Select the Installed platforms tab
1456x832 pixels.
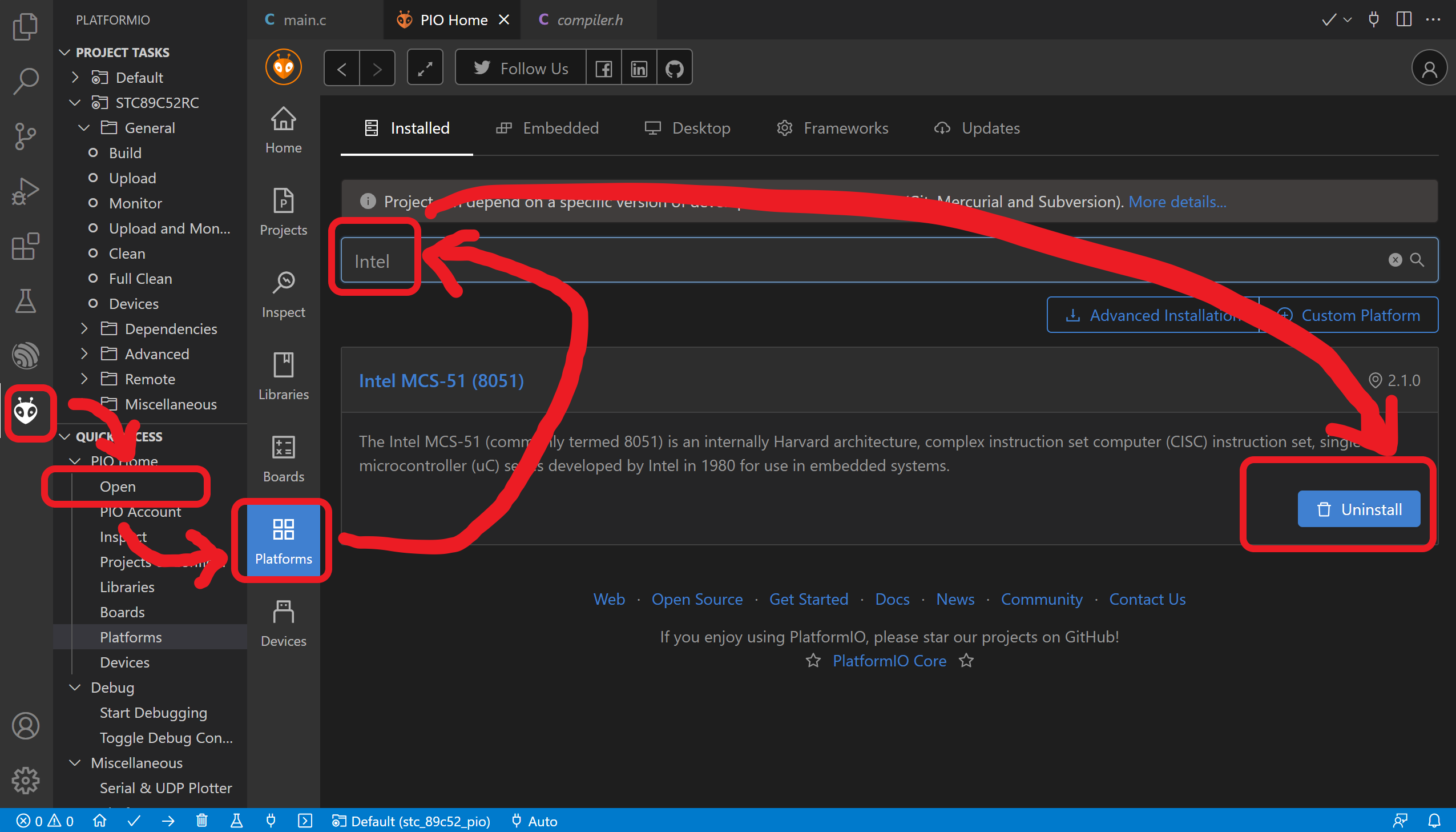[407, 128]
